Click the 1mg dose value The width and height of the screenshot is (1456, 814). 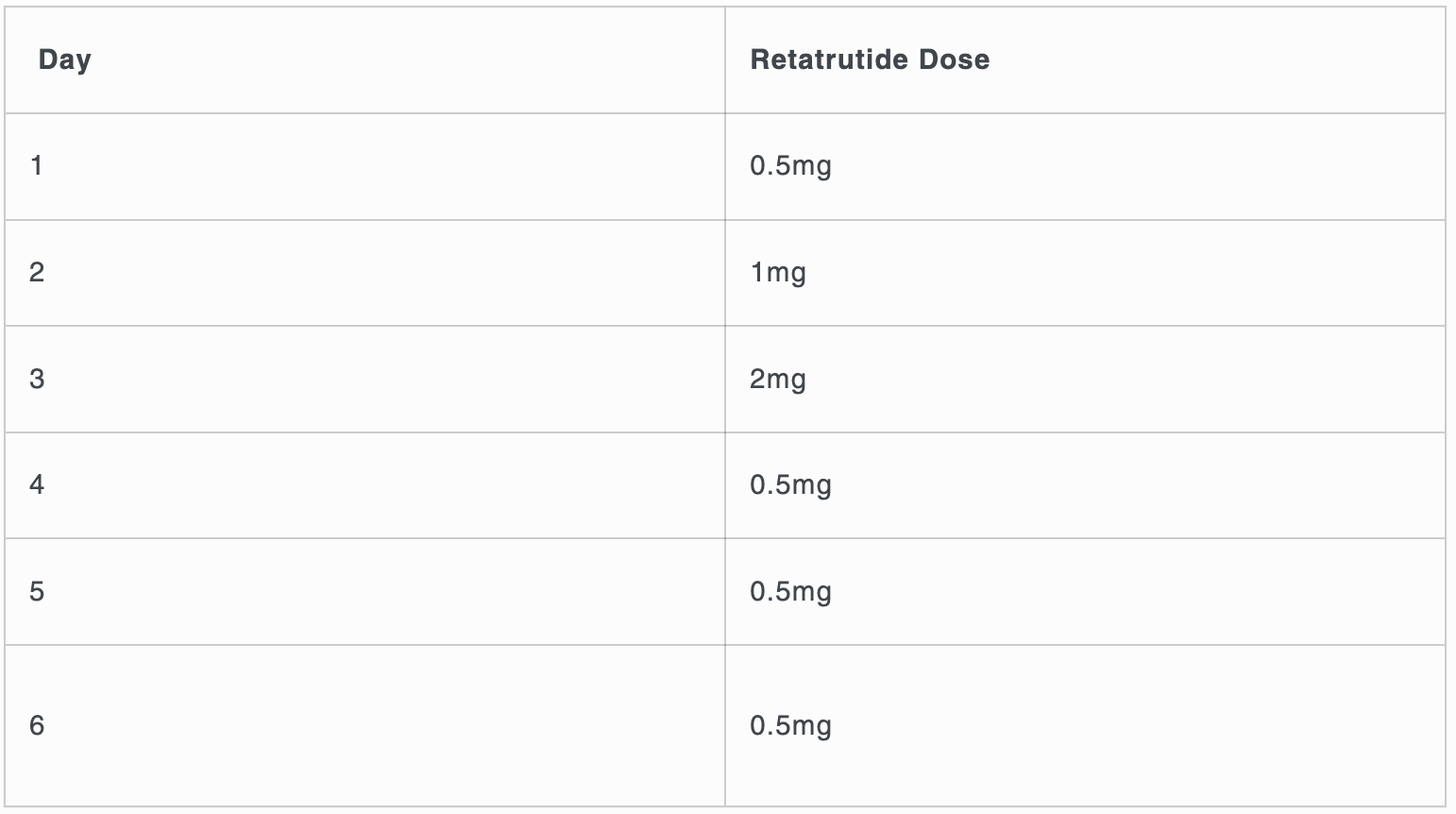(x=778, y=274)
